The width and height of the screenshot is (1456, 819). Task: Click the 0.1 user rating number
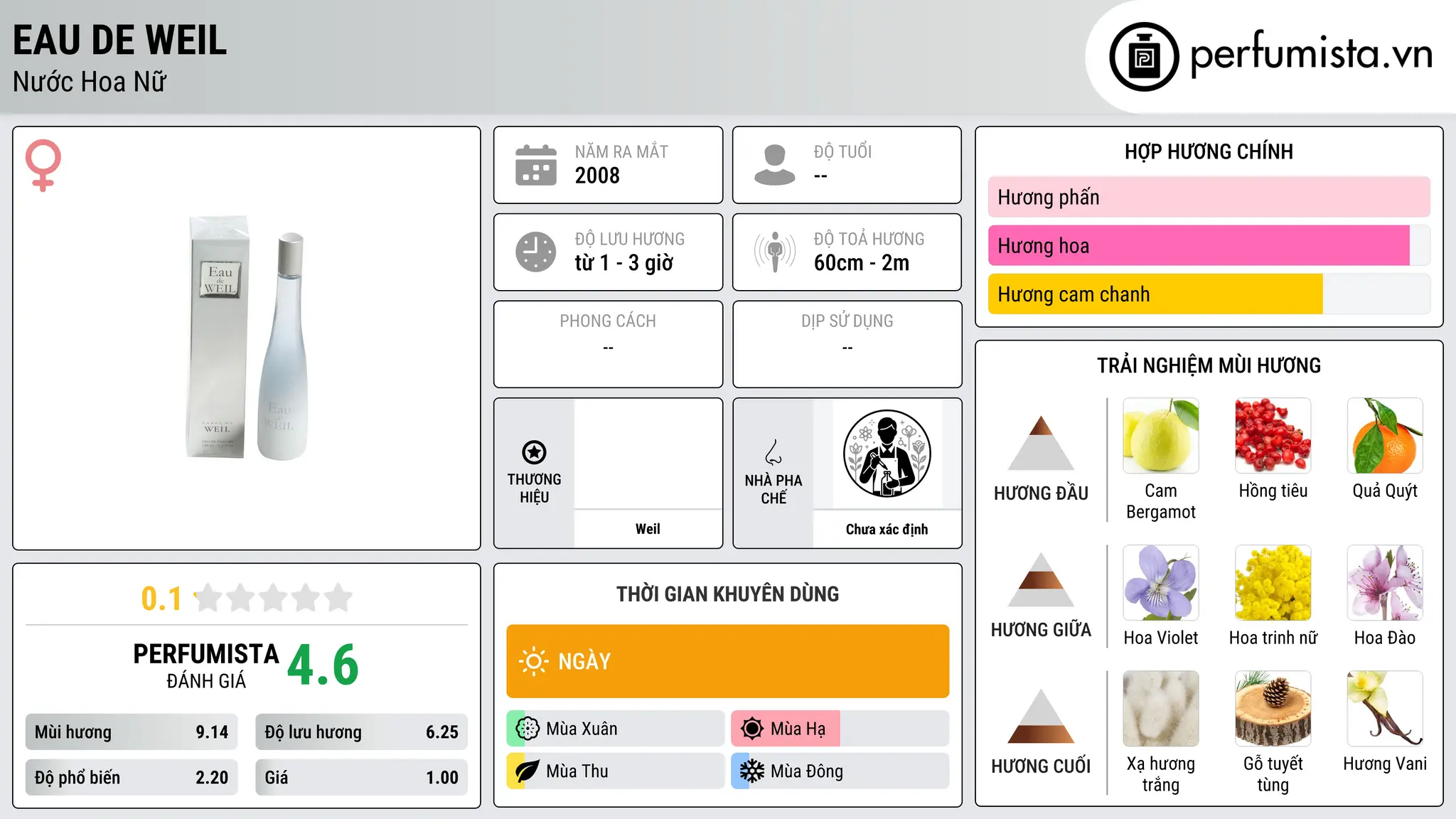(x=161, y=599)
